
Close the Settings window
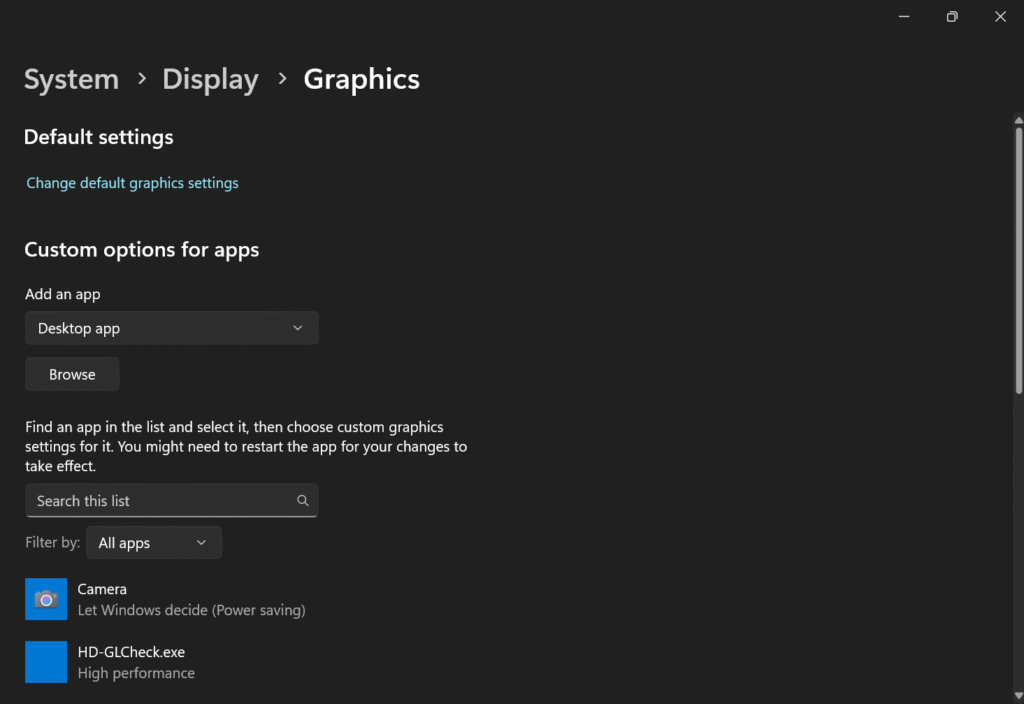(x=1000, y=17)
